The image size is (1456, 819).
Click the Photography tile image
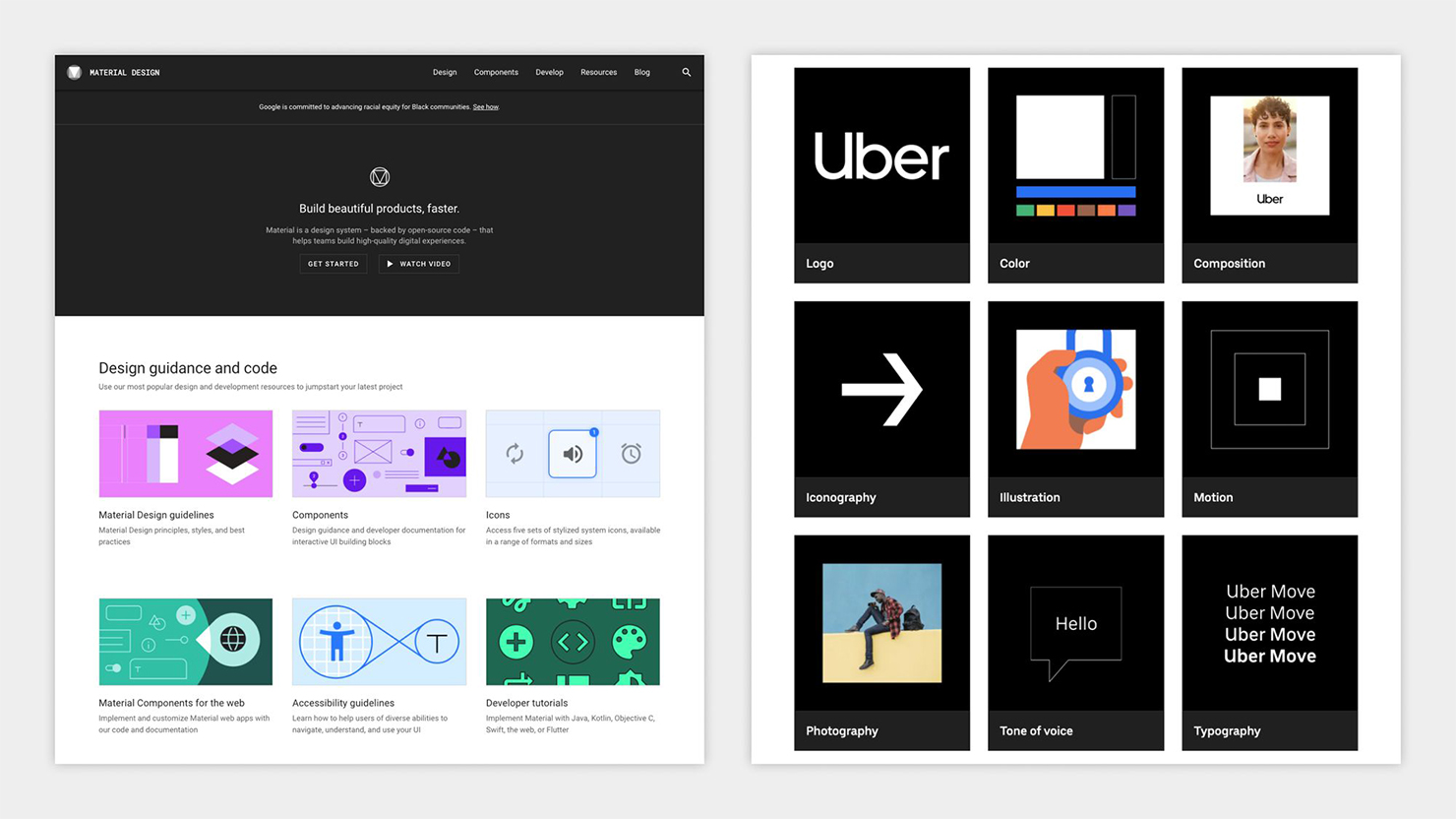[881, 623]
